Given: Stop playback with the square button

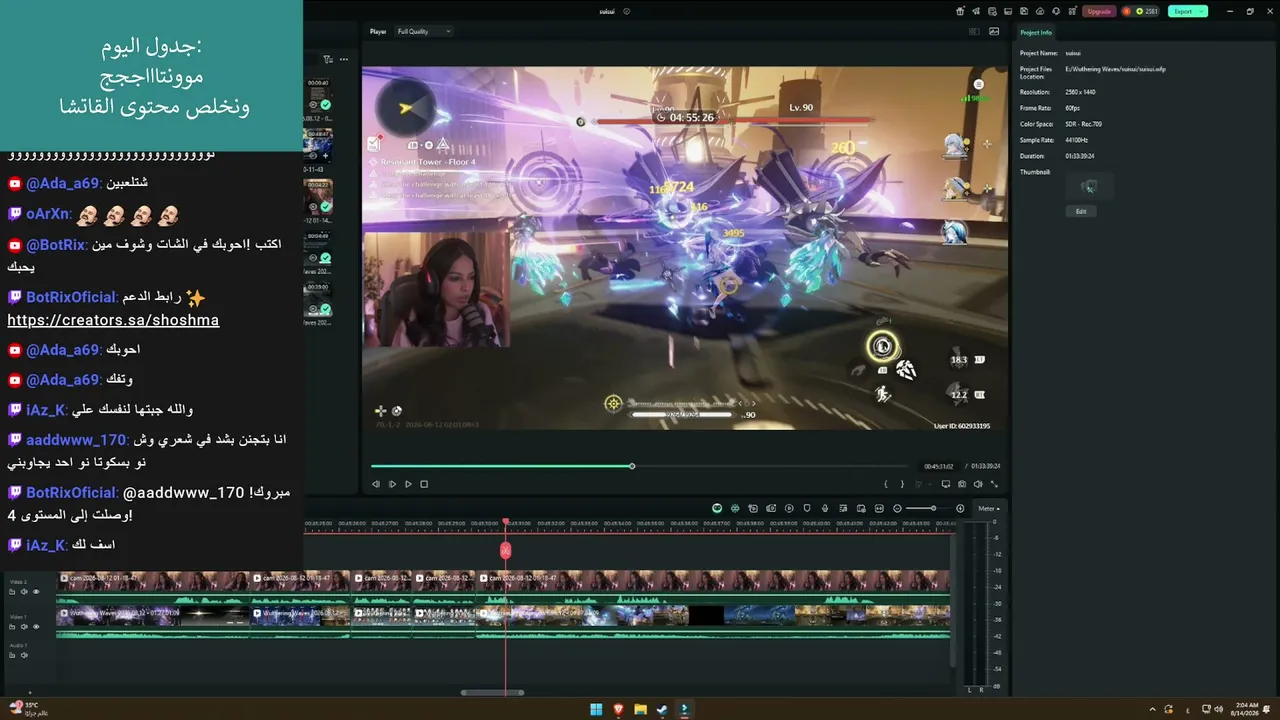Looking at the screenshot, I should point(424,484).
